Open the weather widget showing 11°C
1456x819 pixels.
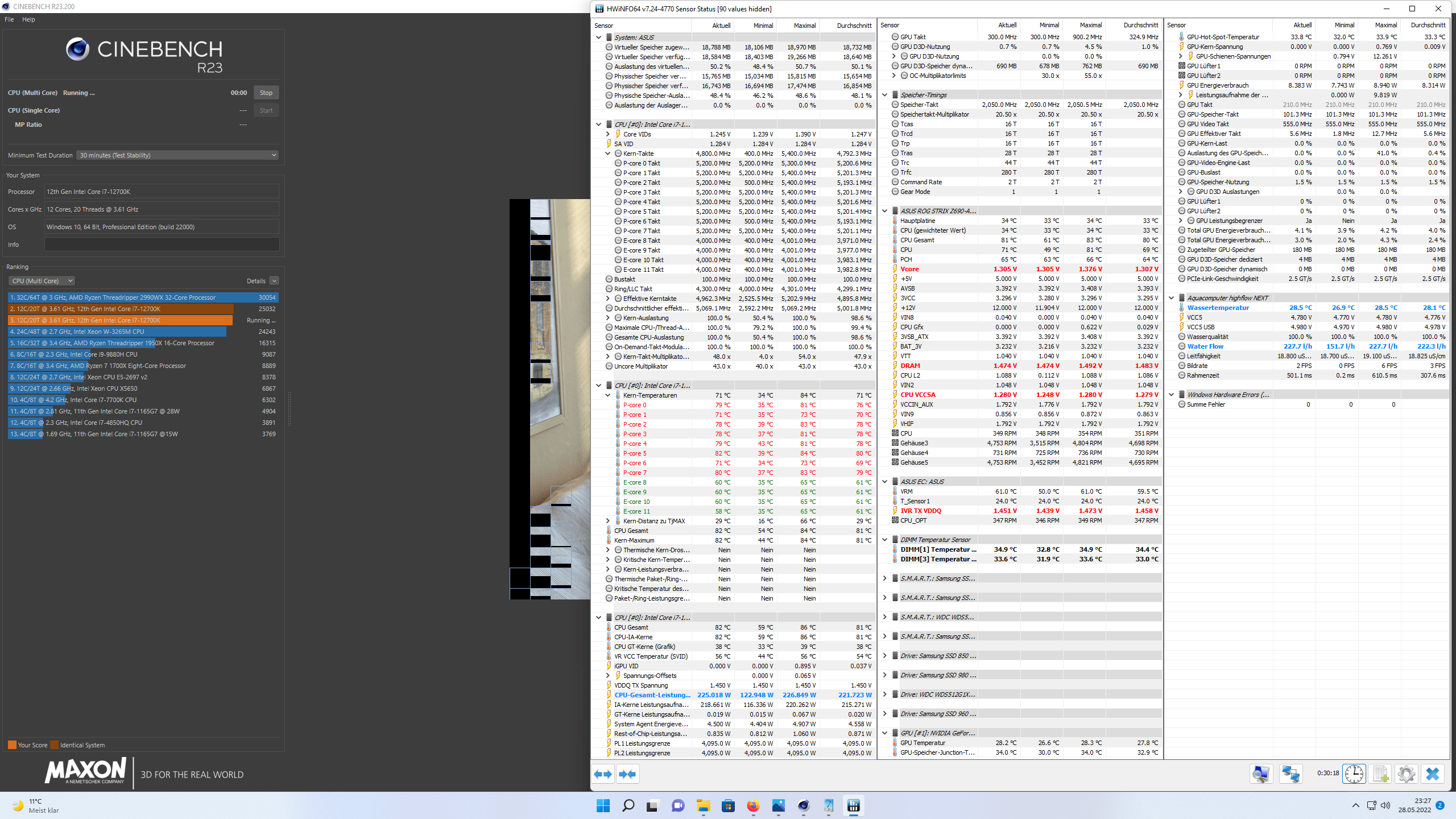tap(35, 805)
